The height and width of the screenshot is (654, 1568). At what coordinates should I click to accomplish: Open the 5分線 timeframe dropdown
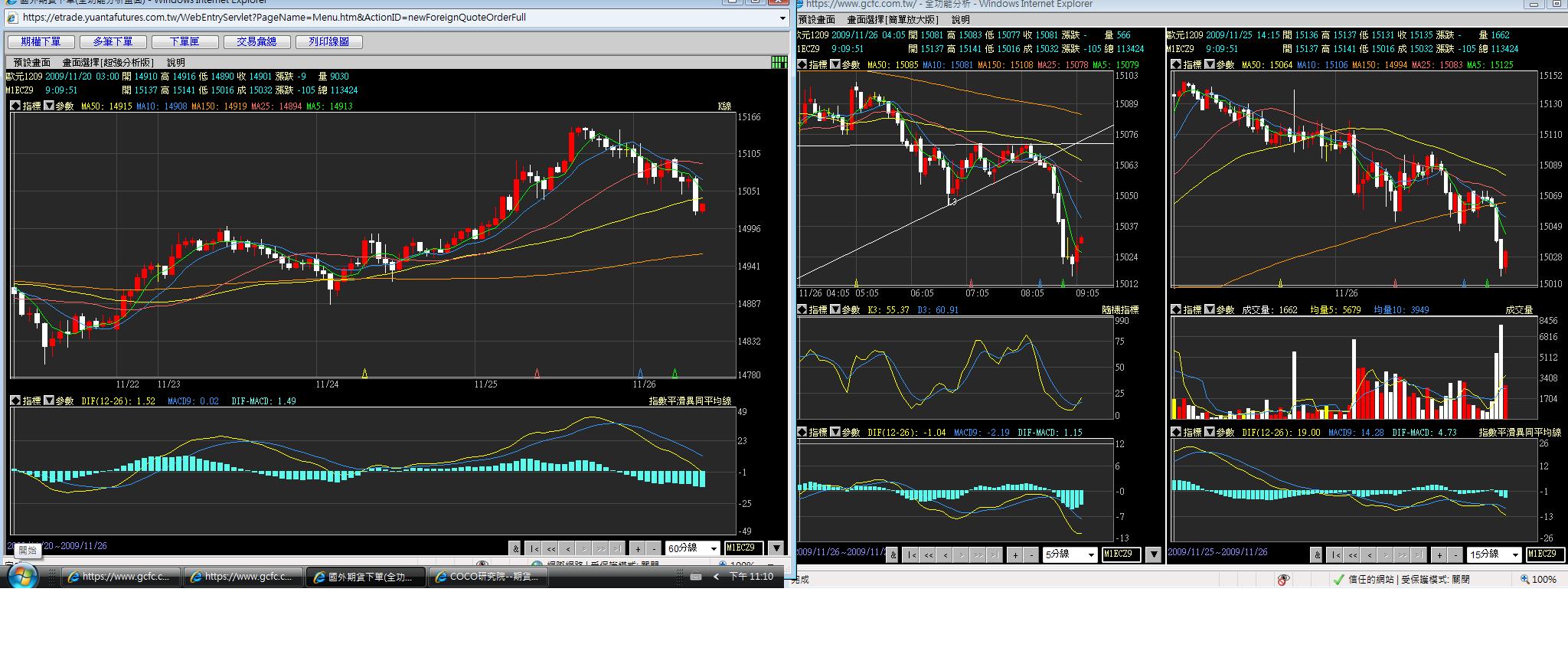(x=1070, y=554)
